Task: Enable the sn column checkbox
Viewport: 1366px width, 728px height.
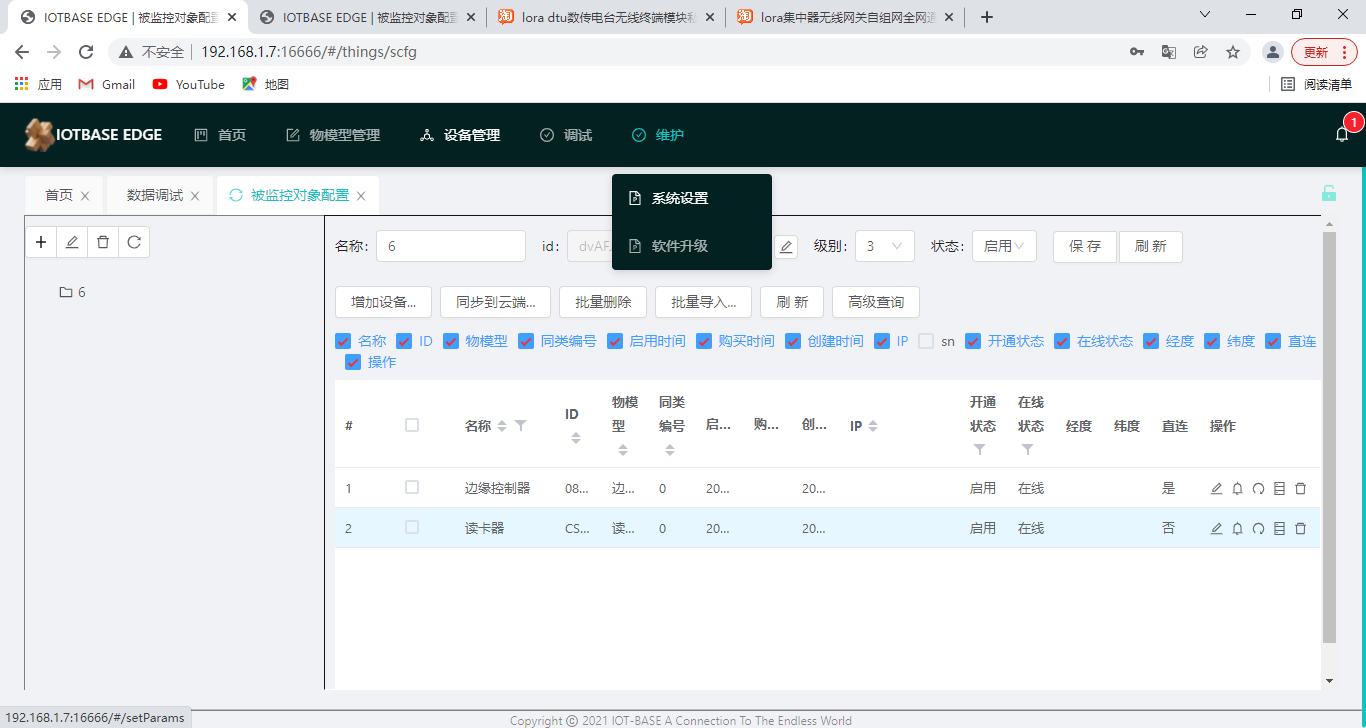Action: point(926,341)
